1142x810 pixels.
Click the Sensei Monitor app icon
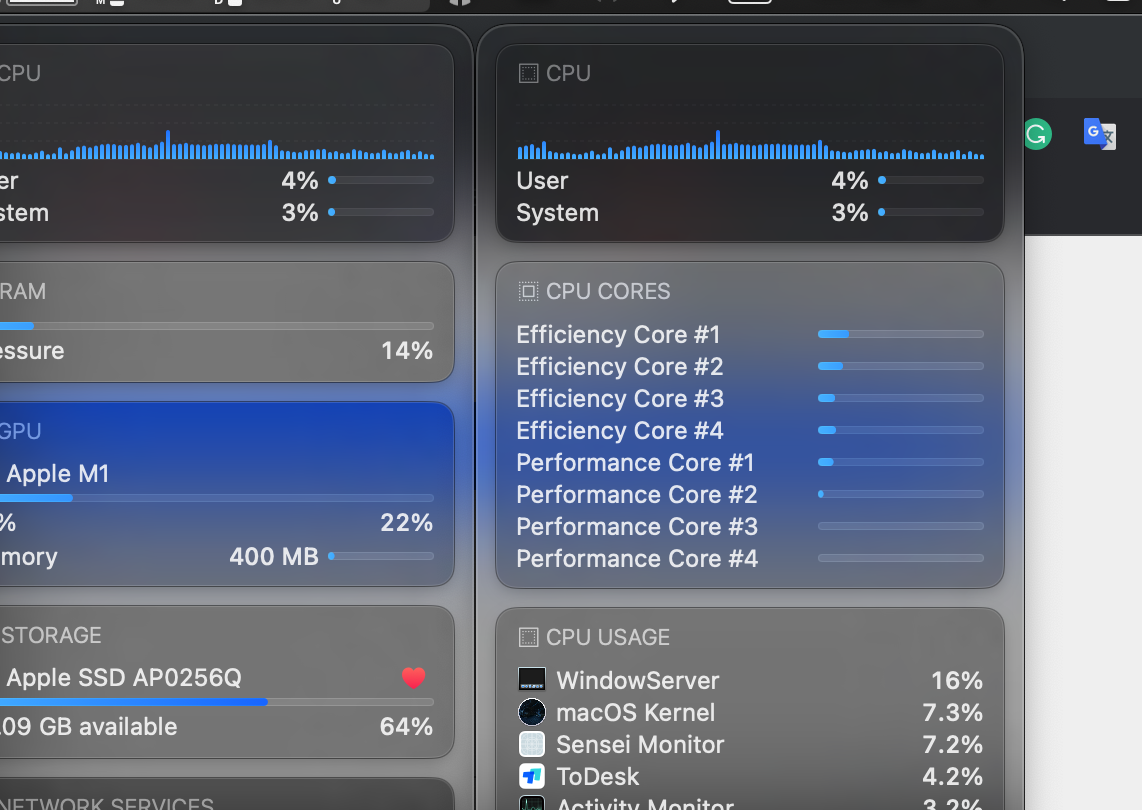[532, 744]
